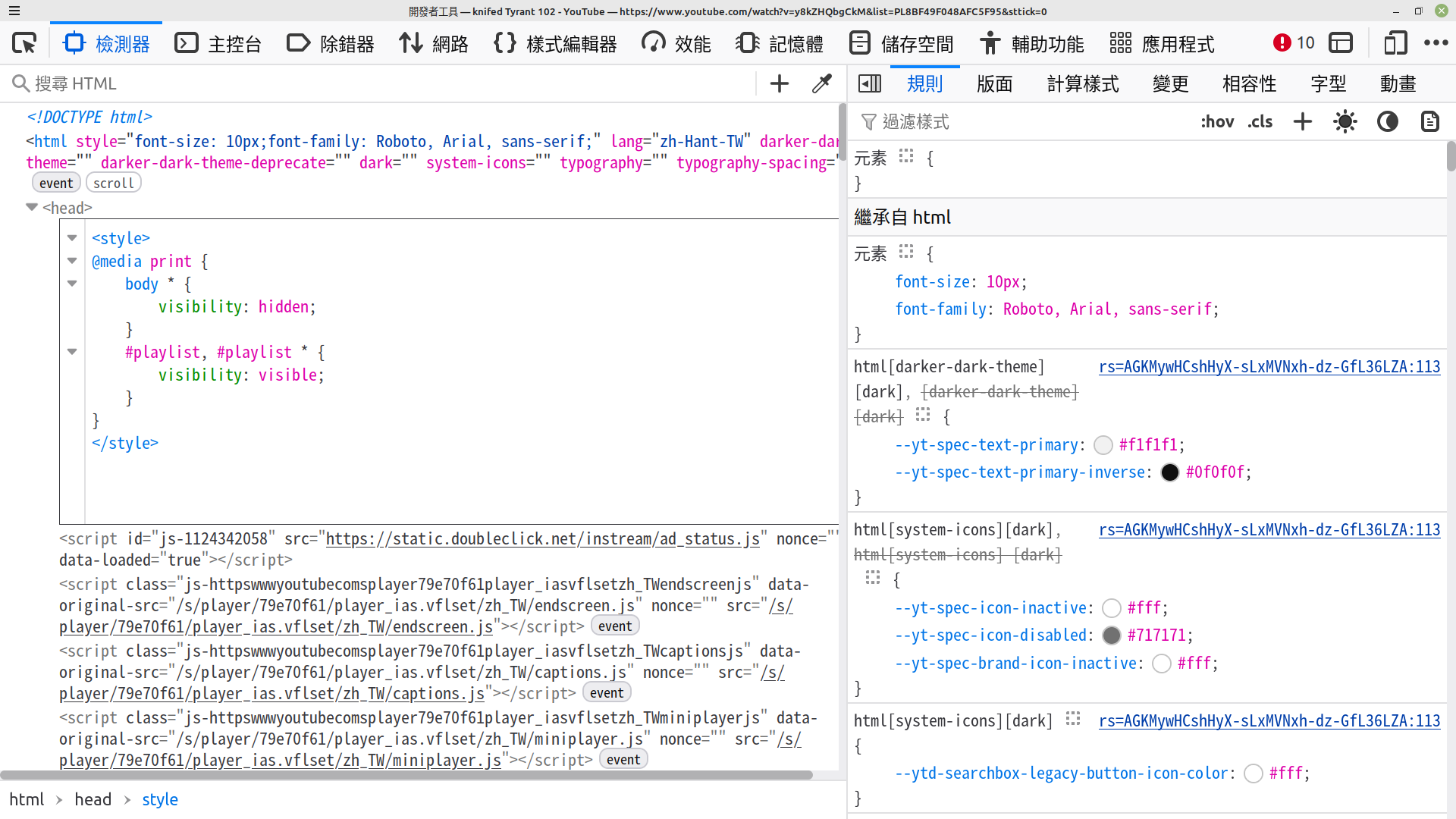Open the Storage tab
Screen dimensions: 1456x819
pos(901,43)
